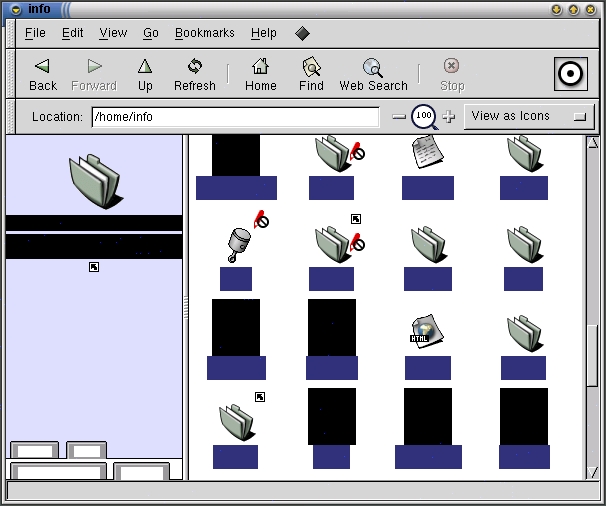Image resolution: width=606 pixels, height=506 pixels.
Task: Open the File menu
Action: point(35,33)
